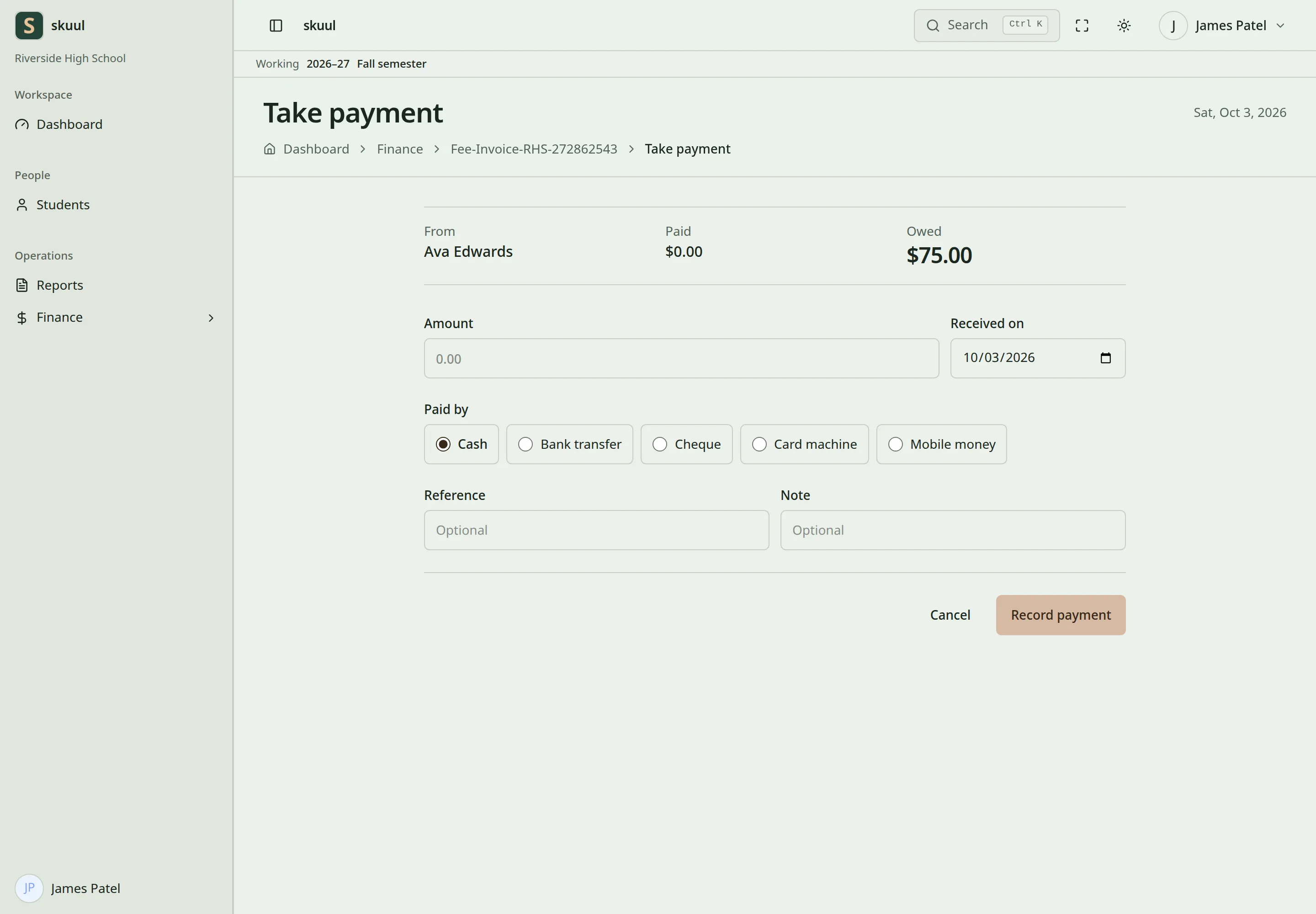Click the Ava Edwards name
Screen dimensions: 1316x914
point(468,251)
